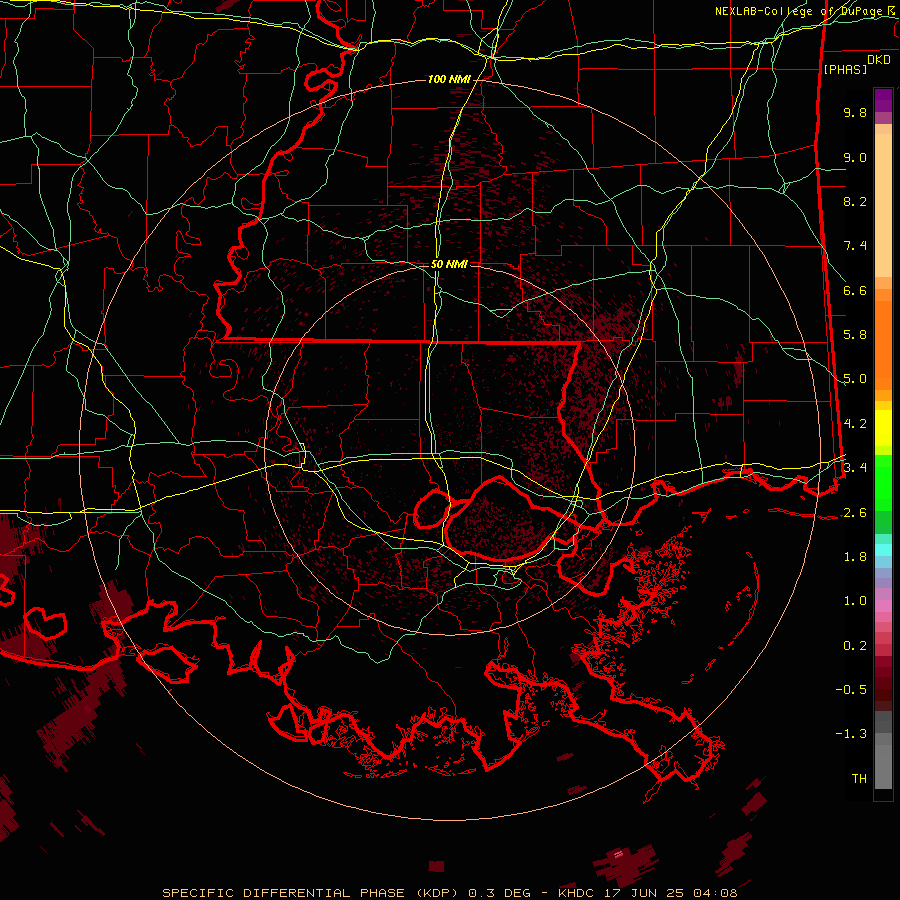Image resolution: width=900 pixels, height=900 pixels.
Task: Click the DKD label above the color scale
Action: click(879, 60)
